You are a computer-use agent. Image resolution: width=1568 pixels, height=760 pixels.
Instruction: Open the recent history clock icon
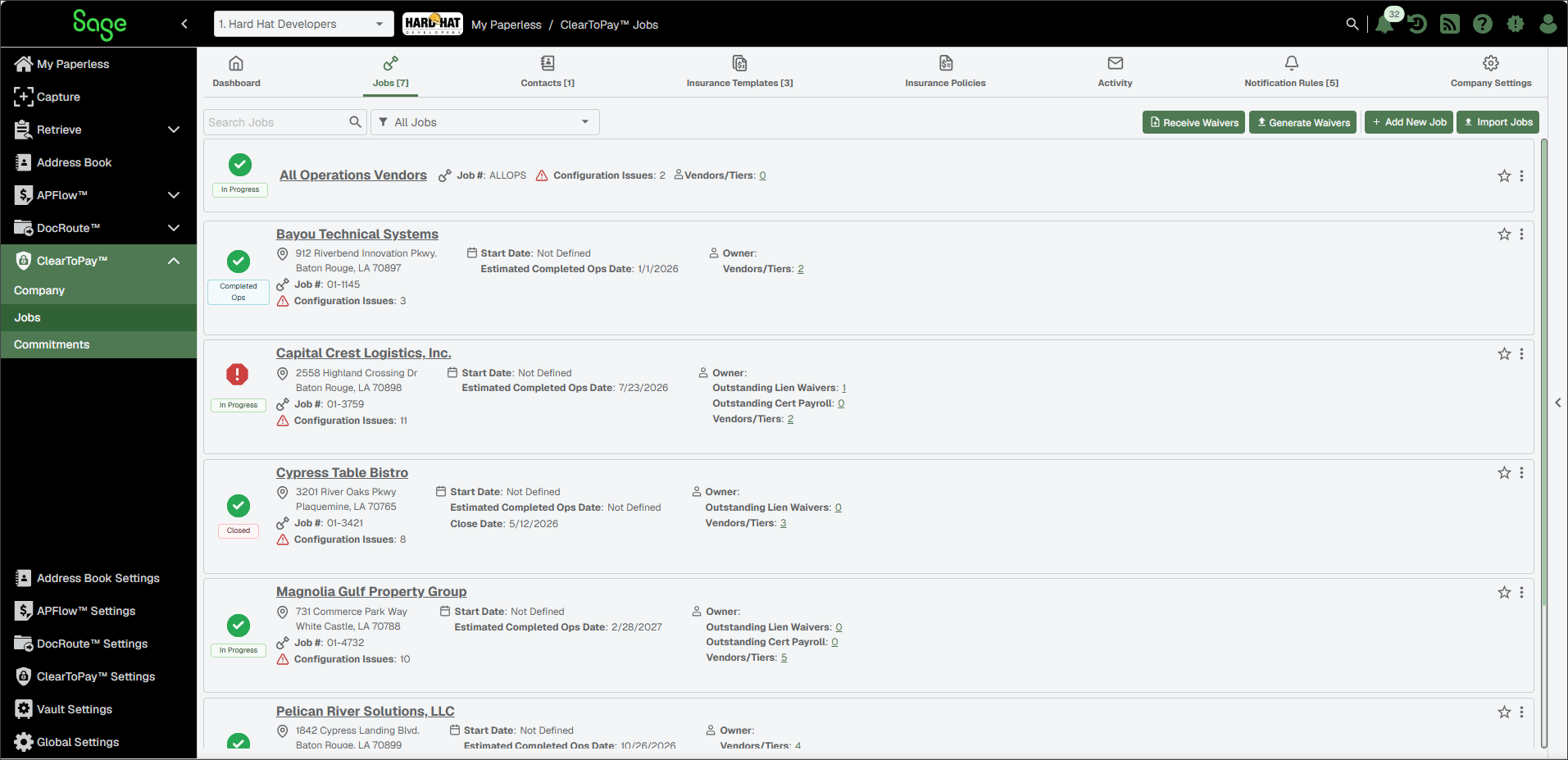[1417, 25]
